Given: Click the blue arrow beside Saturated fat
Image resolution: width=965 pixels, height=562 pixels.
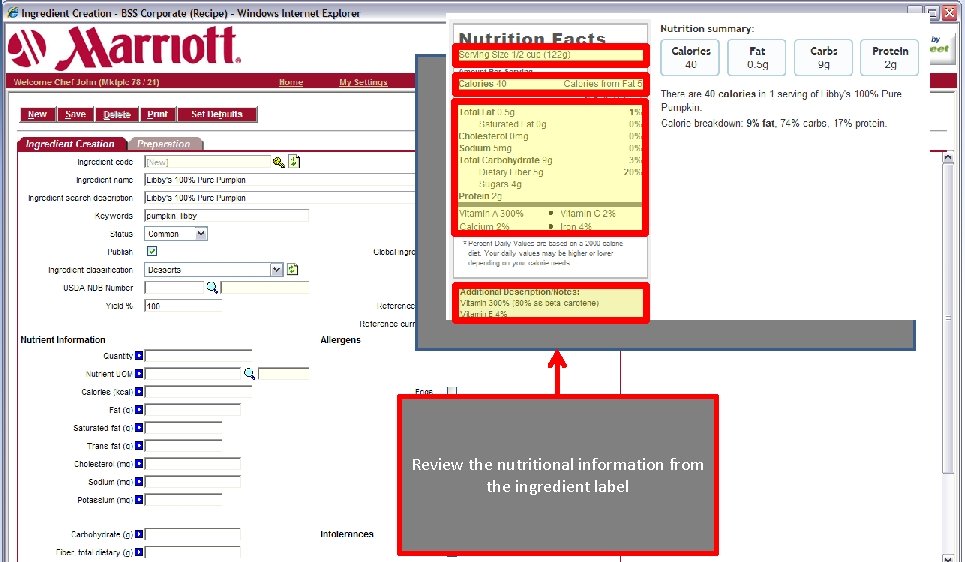Looking at the screenshot, I should click(x=139, y=428).
